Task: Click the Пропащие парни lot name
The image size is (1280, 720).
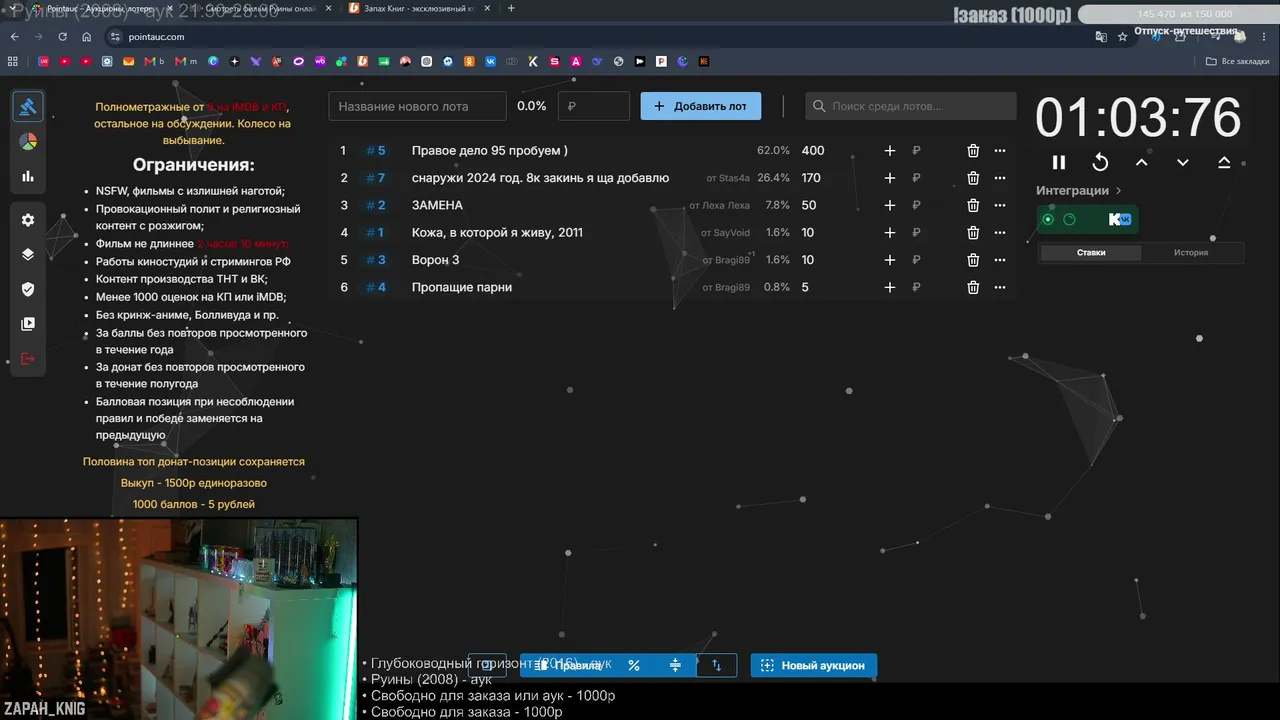Action: 462,287
